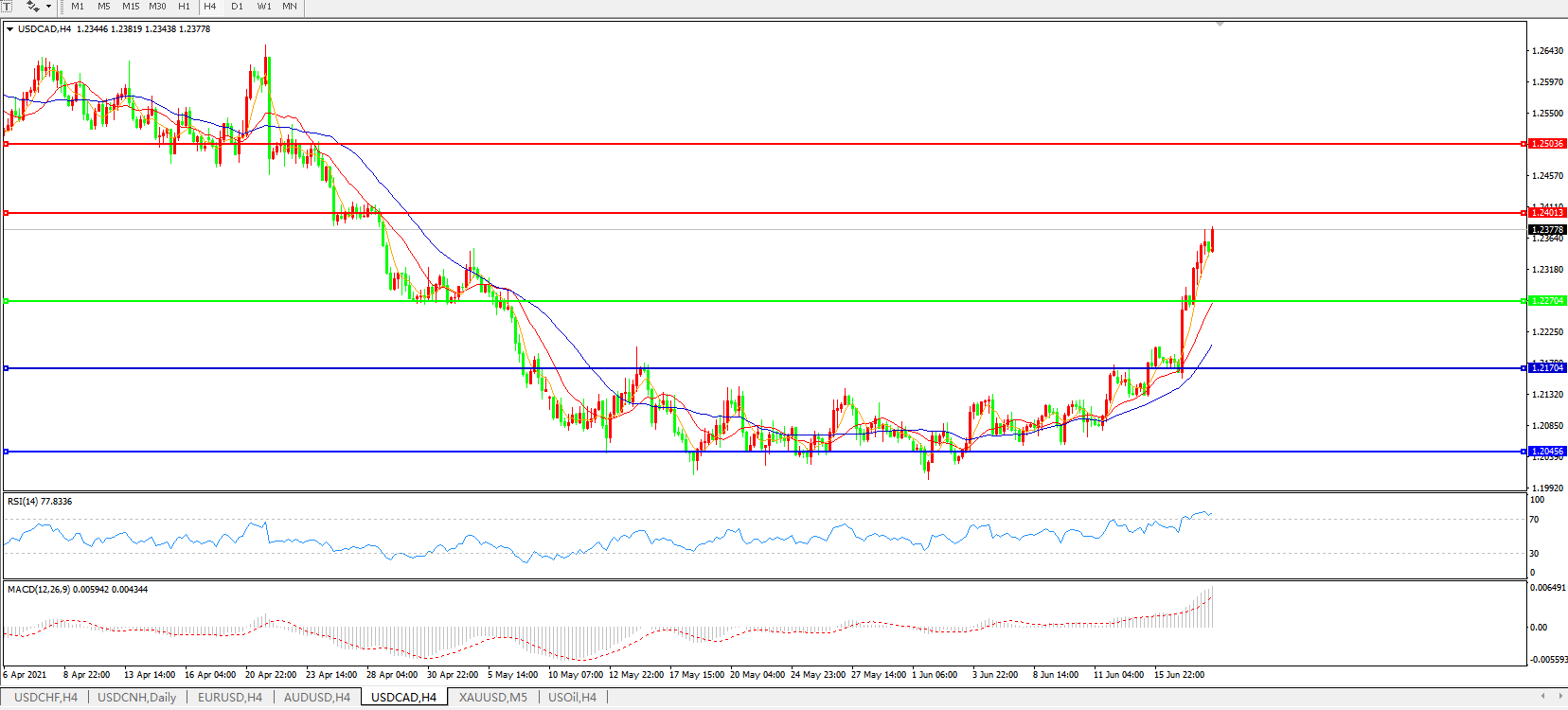Click the green 1.22704 price level label
1568x710 pixels.
[x=1547, y=301]
